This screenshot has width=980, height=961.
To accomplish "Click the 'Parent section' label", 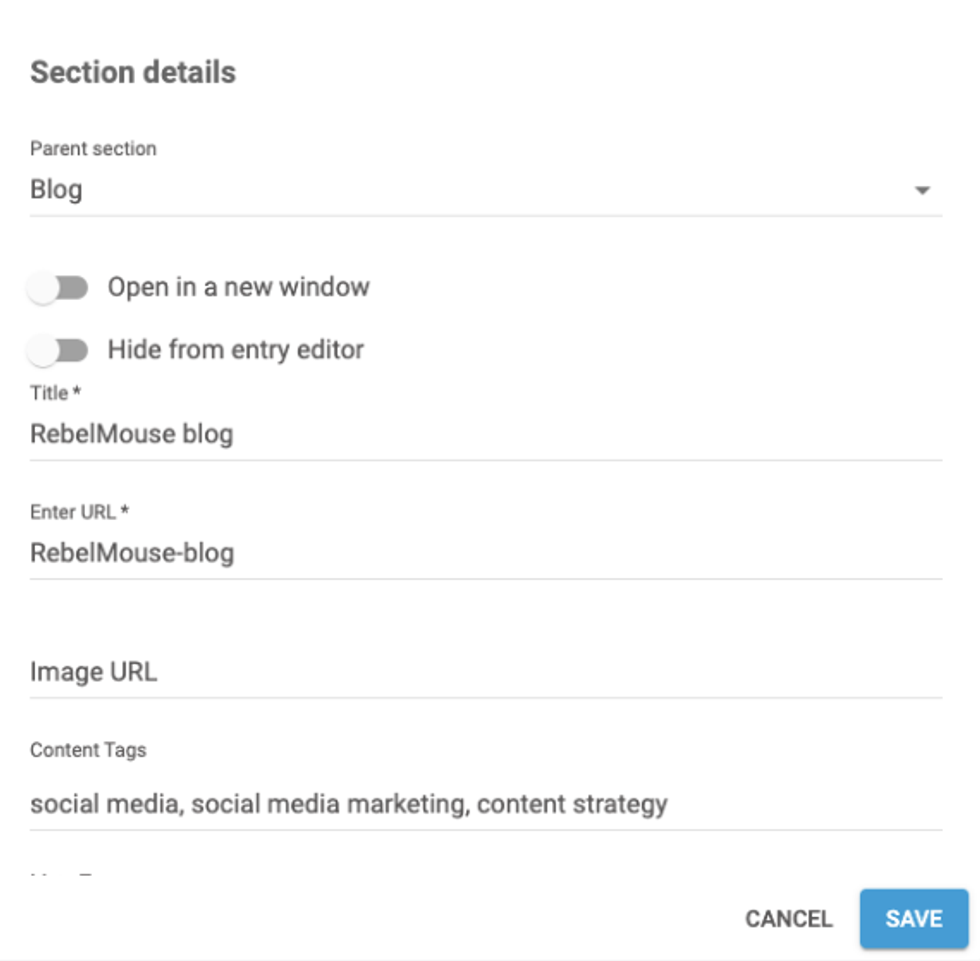I will coord(93,149).
